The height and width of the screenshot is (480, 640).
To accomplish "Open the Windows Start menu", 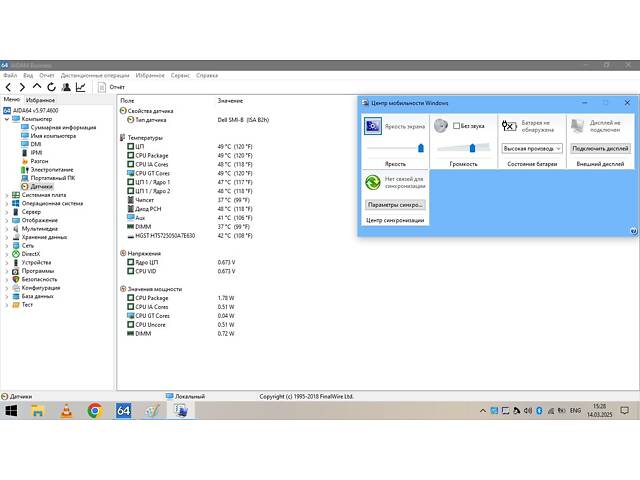I will pos(11,411).
